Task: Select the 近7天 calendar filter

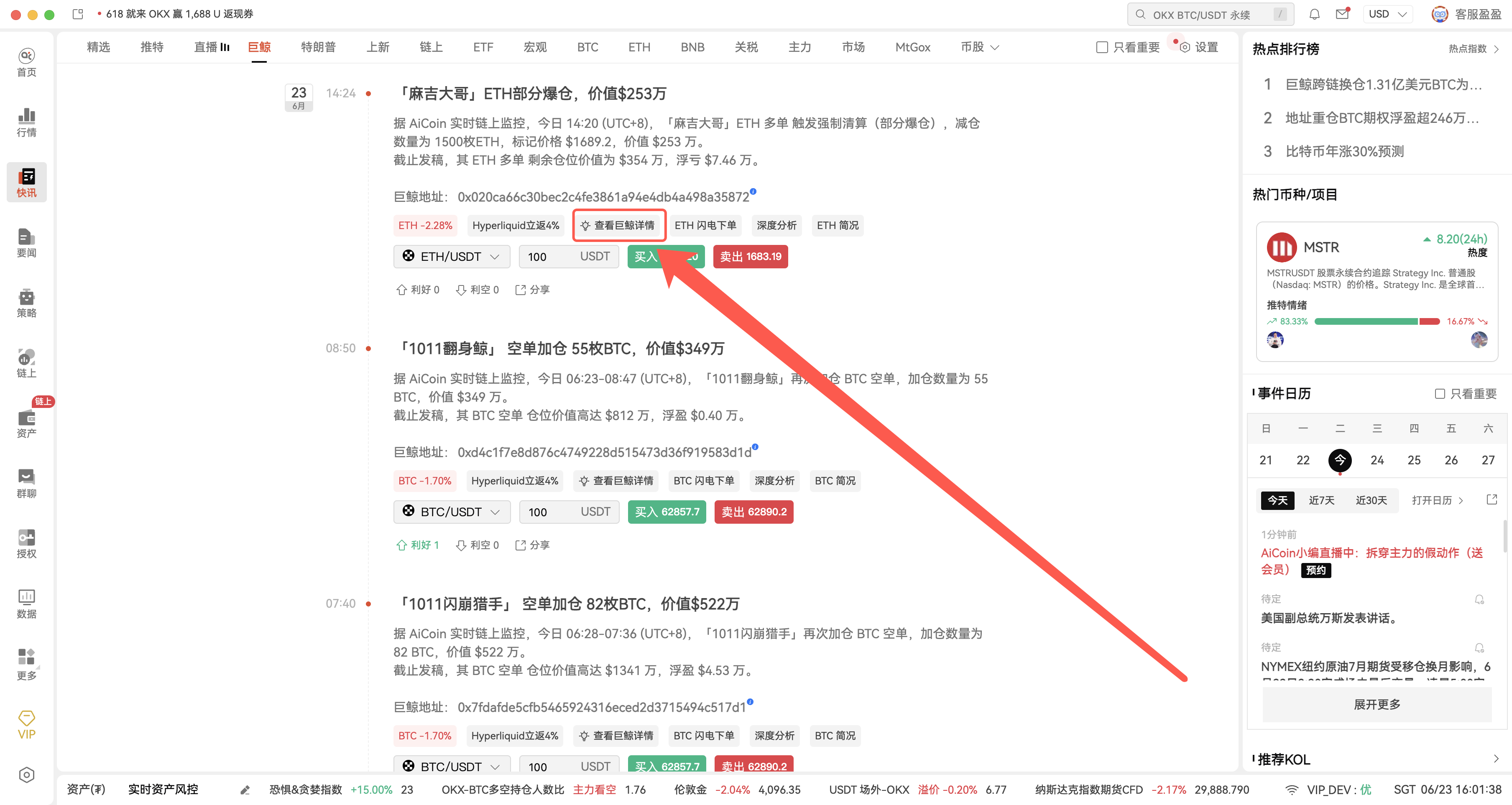Action: click(1321, 500)
